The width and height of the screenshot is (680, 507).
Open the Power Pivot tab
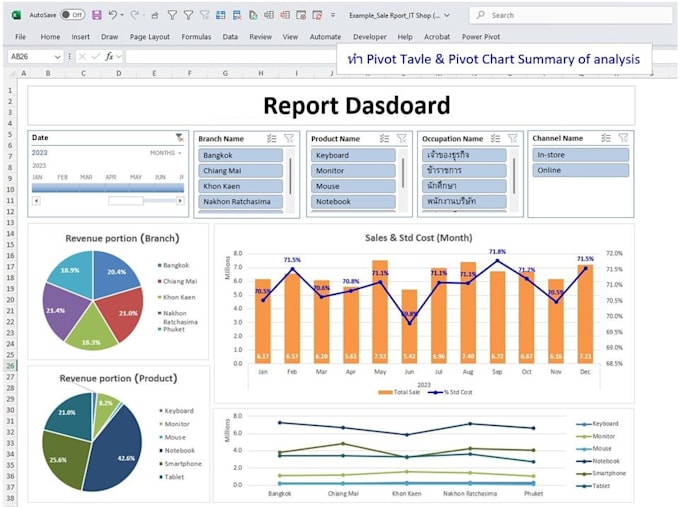481,37
